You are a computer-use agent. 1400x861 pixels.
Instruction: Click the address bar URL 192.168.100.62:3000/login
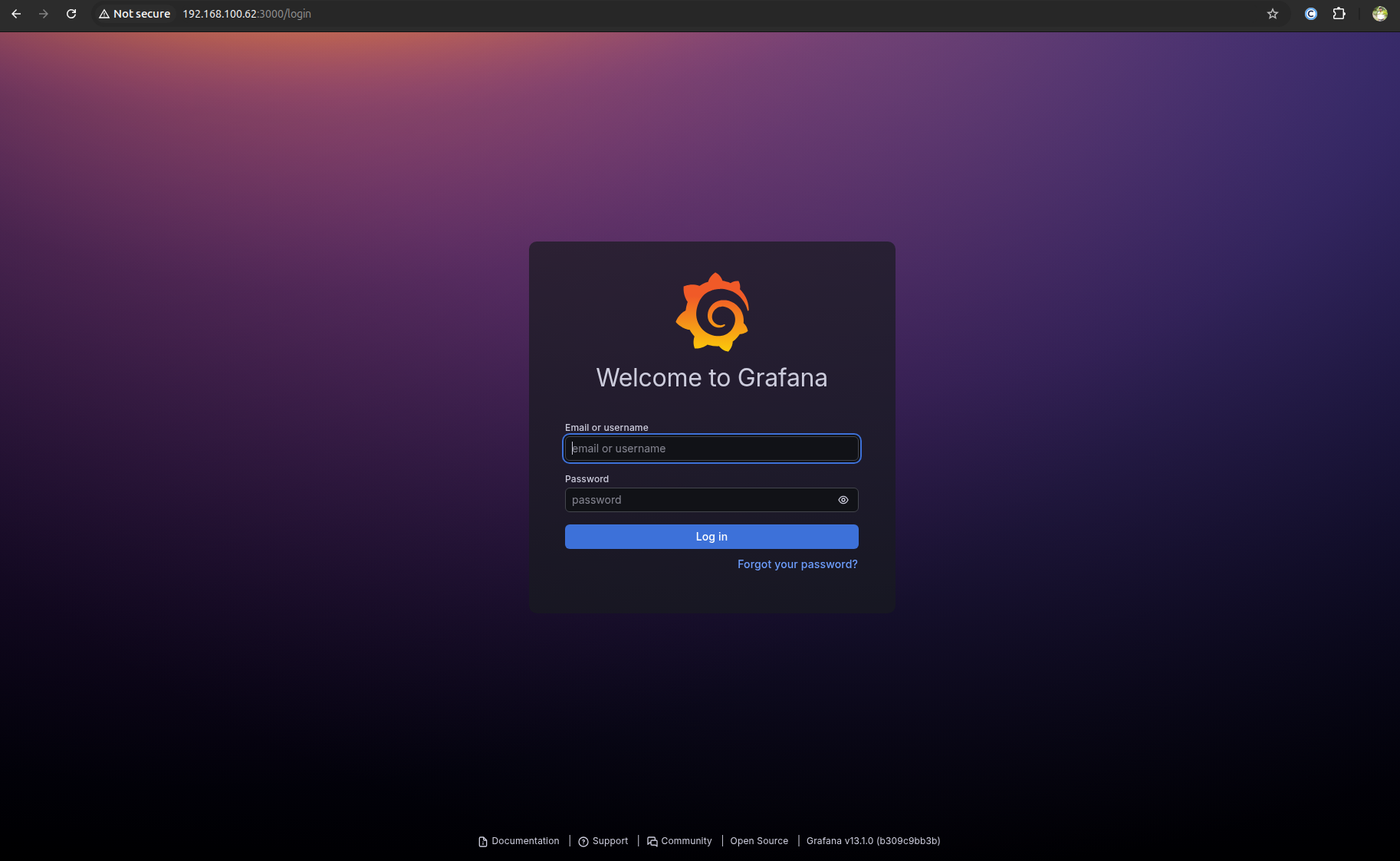point(247,14)
